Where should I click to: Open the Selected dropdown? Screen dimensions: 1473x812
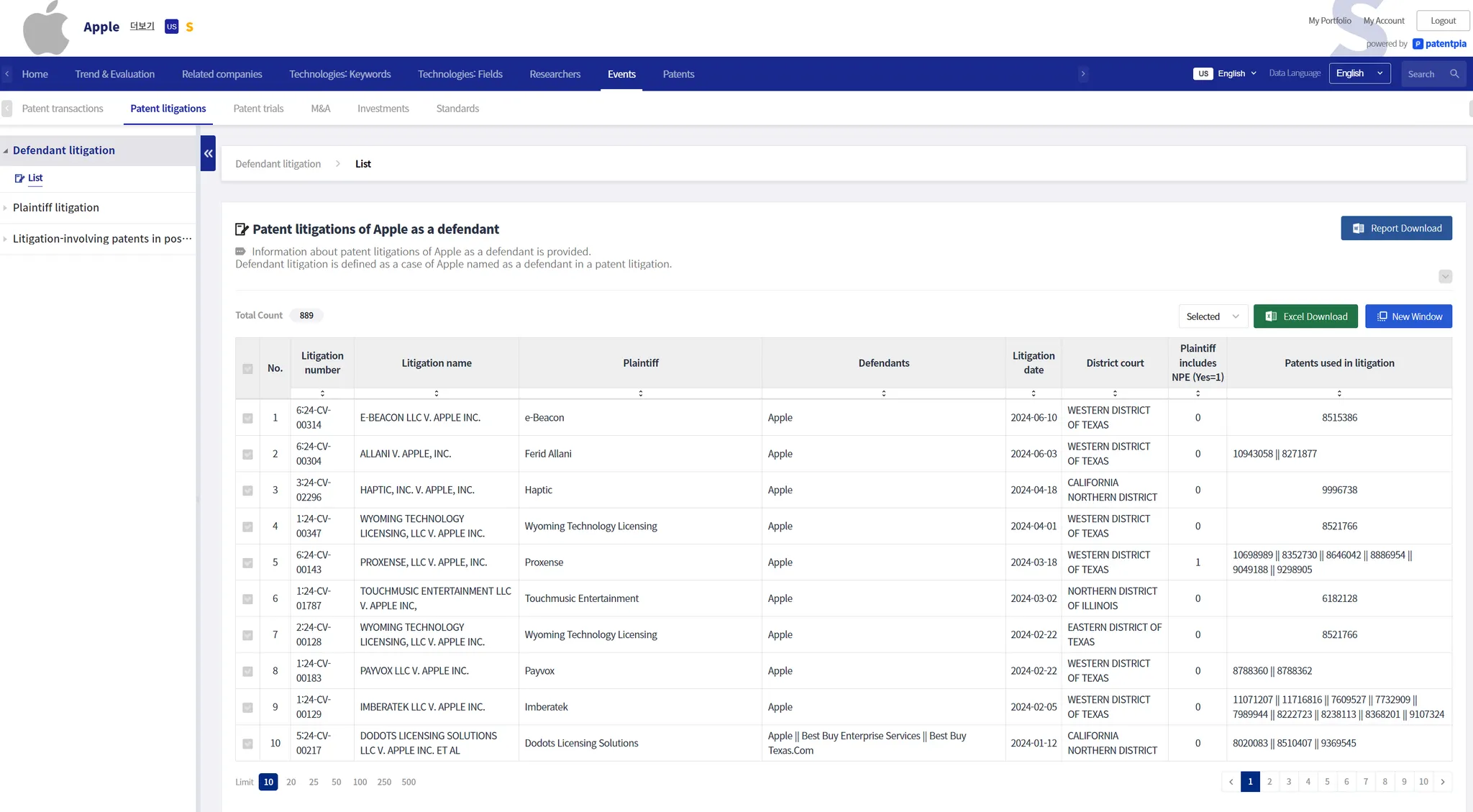point(1213,316)
